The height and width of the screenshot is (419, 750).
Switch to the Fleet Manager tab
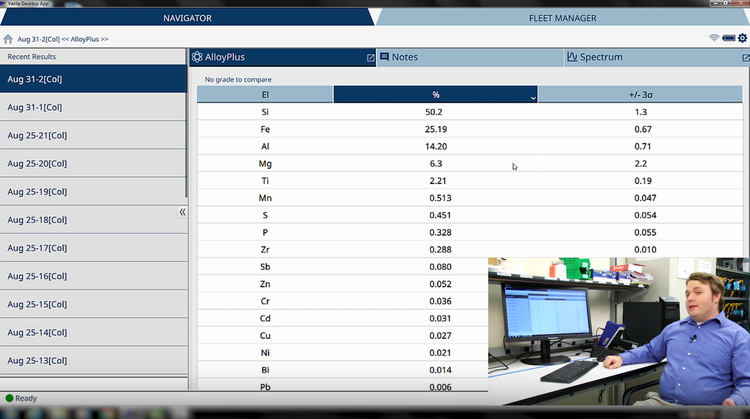coord(562,17)
